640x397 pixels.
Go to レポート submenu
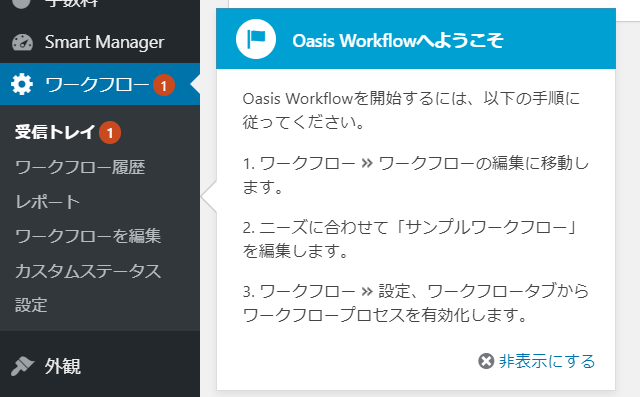[47, 202]
